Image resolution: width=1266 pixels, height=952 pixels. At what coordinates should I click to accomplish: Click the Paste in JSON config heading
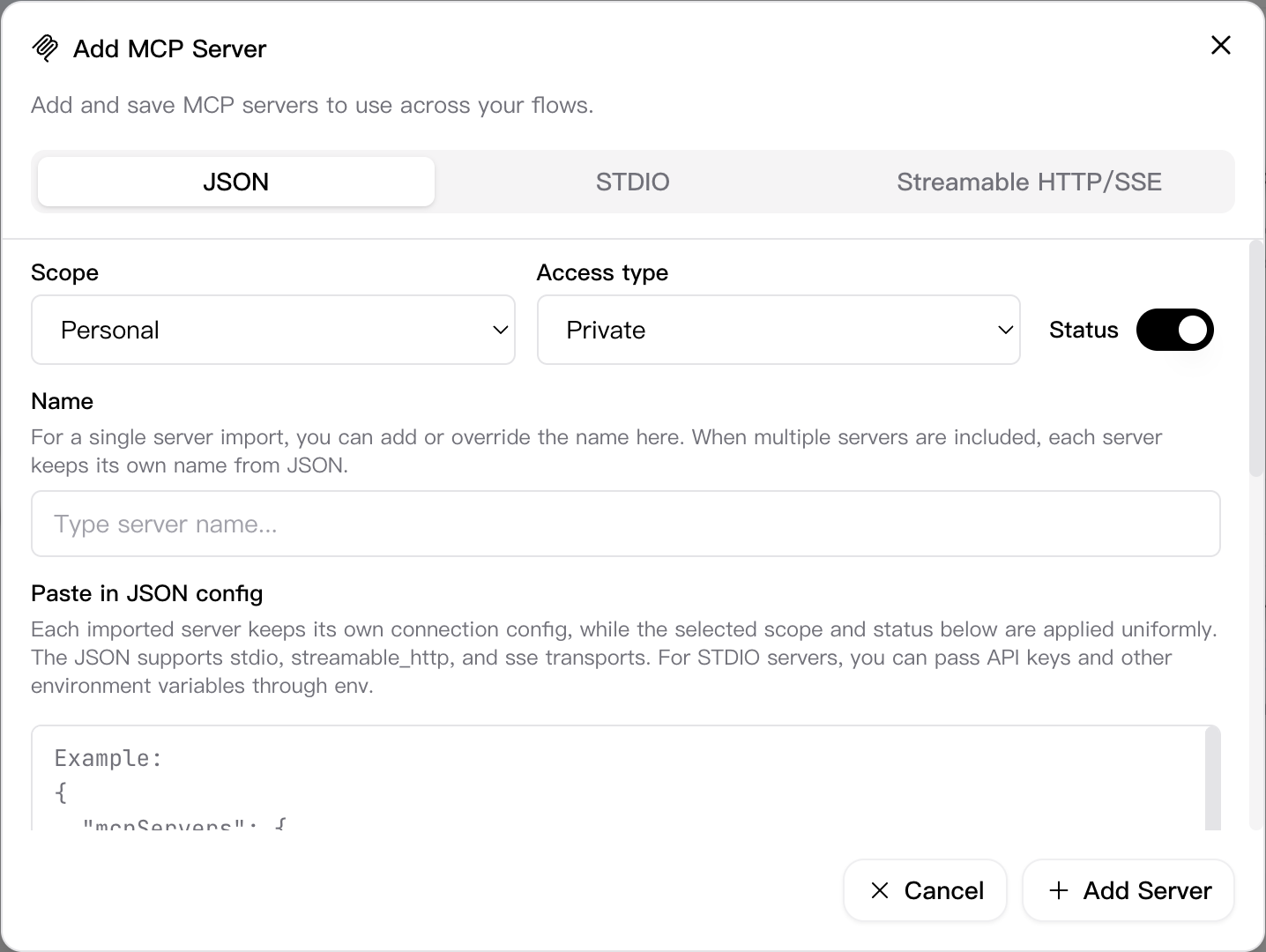(x=146, y=593)
